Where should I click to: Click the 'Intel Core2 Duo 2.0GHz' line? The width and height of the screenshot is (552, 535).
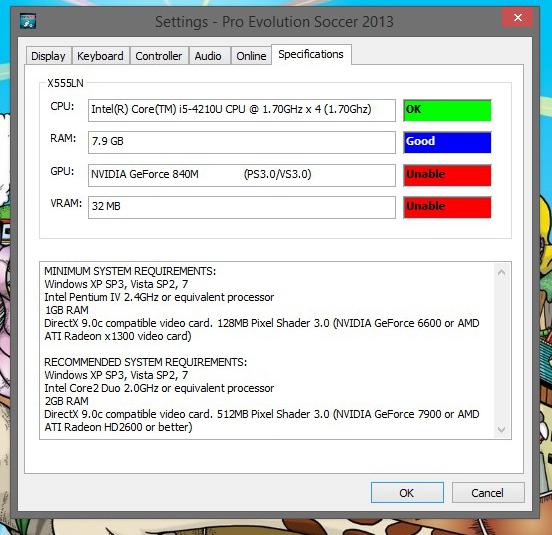point(159,388)
